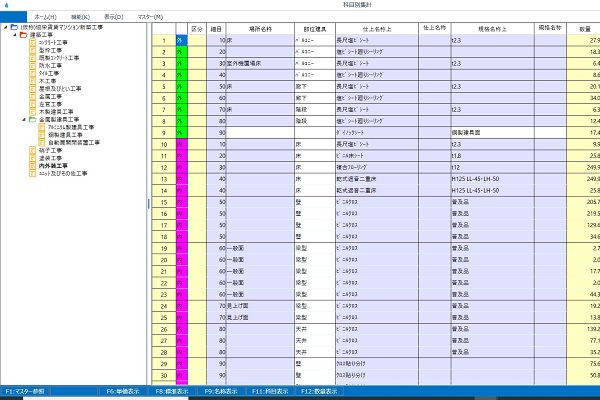Click the 部位建具 column header
This screenshot has width=600, height=400.
click(315, 29)
